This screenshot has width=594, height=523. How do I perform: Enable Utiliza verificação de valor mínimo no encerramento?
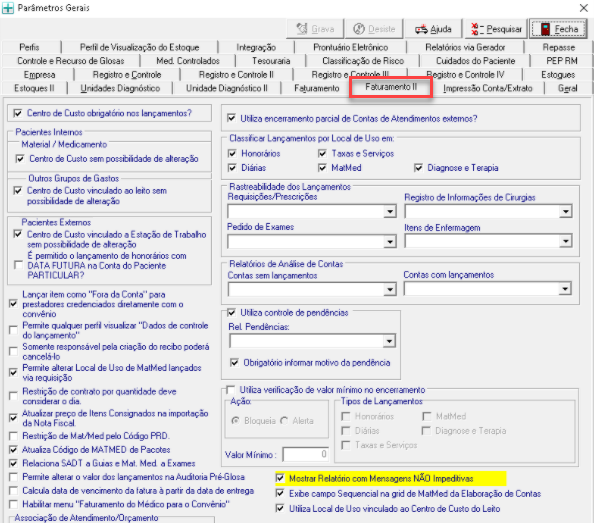coord(230,390)
